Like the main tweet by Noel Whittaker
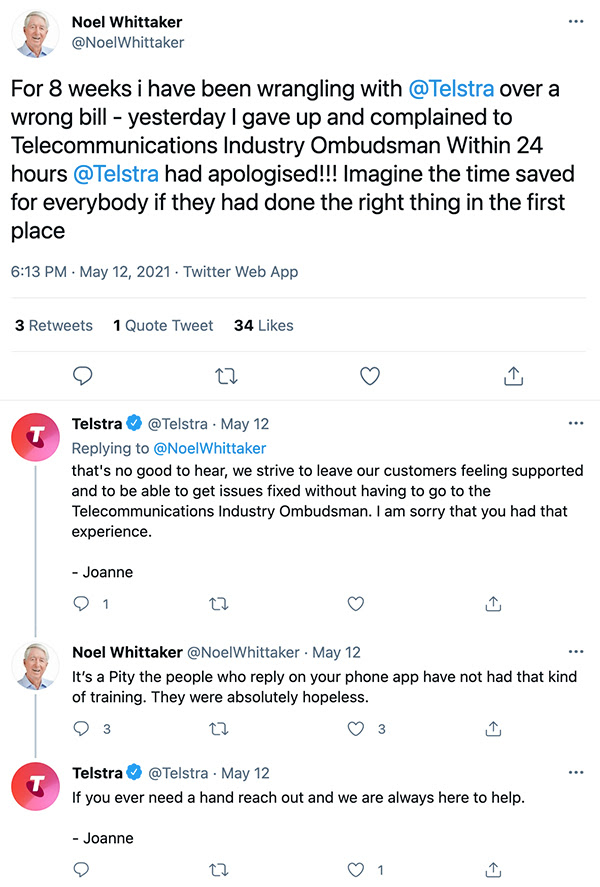 pyautogui.click(x=370, y=376)
